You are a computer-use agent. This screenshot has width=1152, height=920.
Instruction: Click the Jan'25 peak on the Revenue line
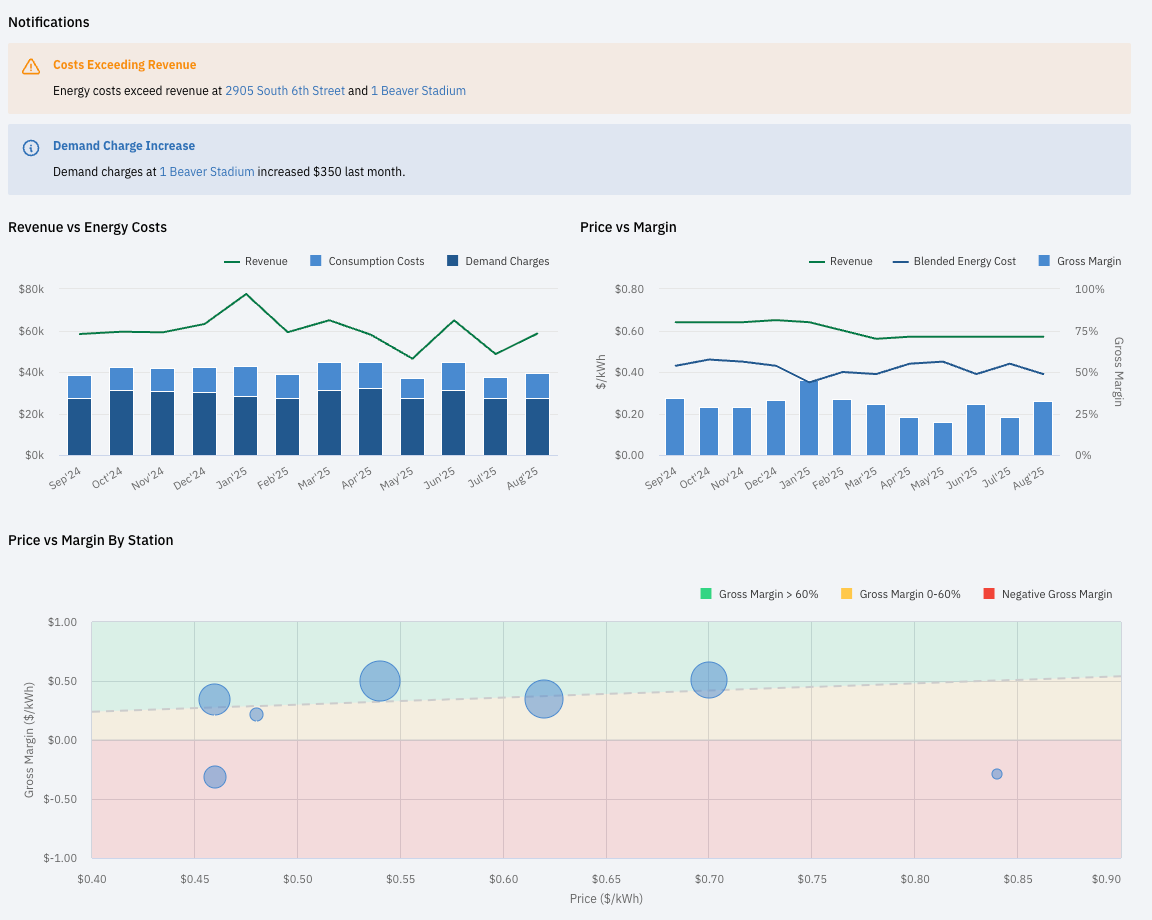pos(246,294)
